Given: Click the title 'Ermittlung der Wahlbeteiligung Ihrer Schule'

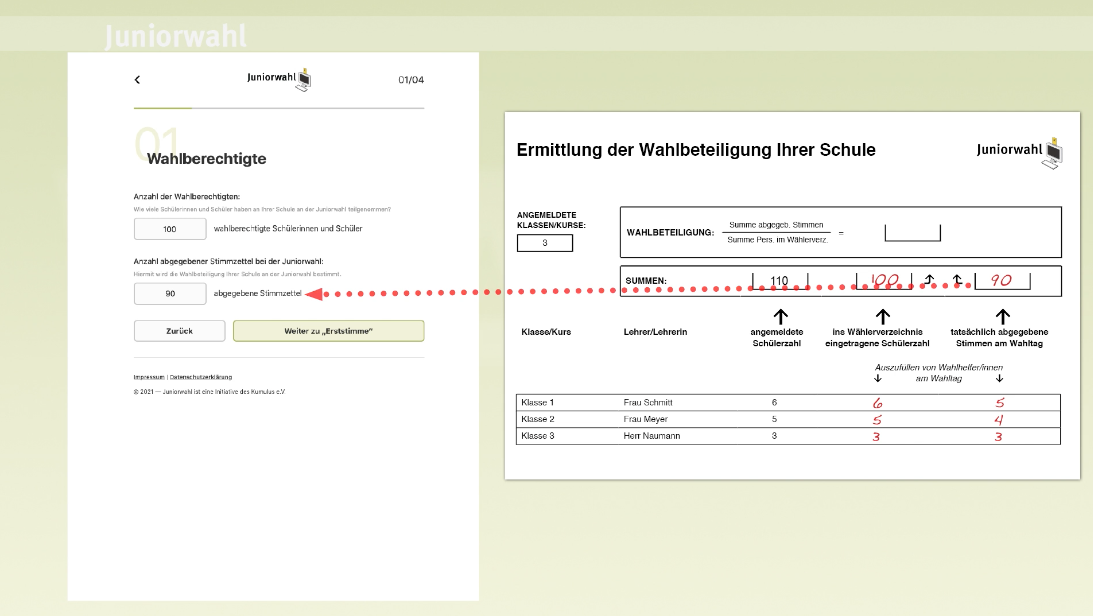Looking at the screenshot, I should 696,150.
